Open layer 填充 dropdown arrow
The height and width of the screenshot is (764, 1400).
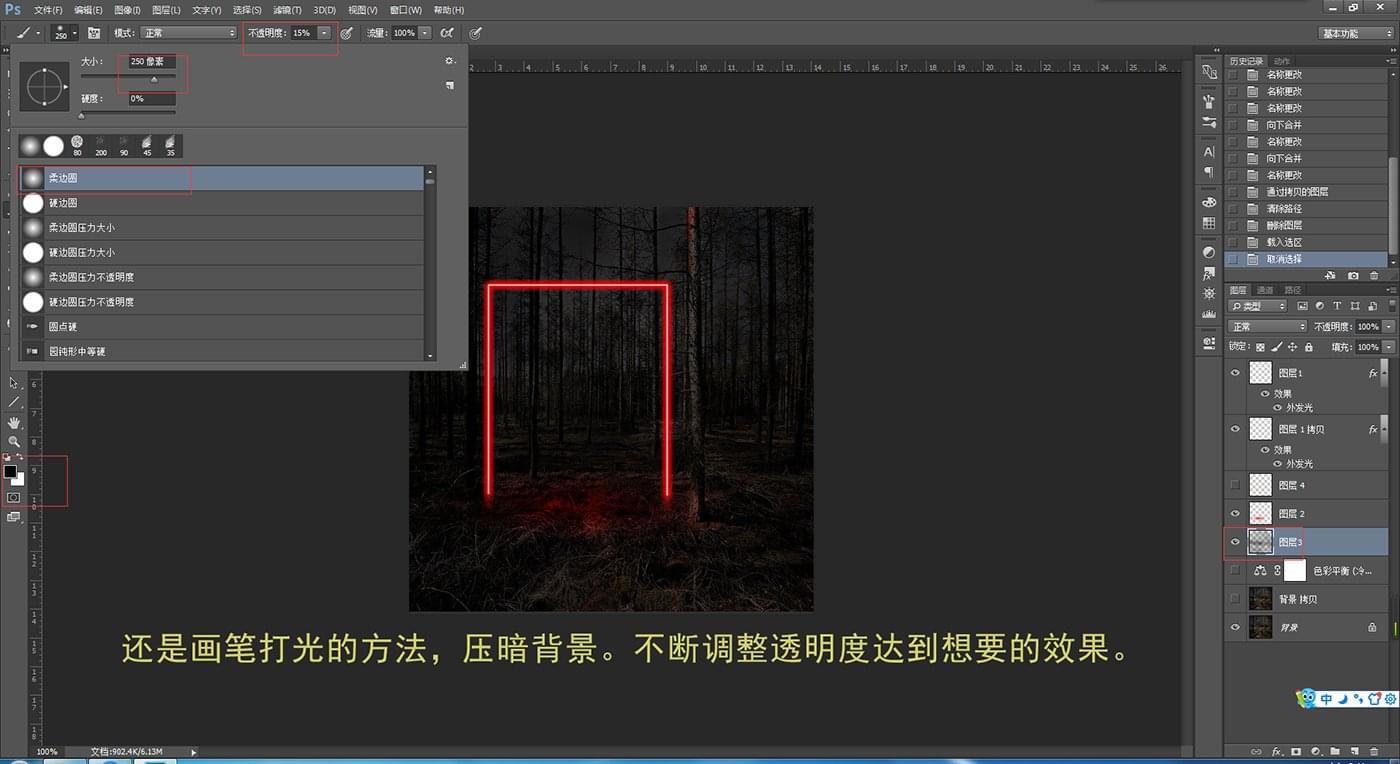(x=1388, y=347)
